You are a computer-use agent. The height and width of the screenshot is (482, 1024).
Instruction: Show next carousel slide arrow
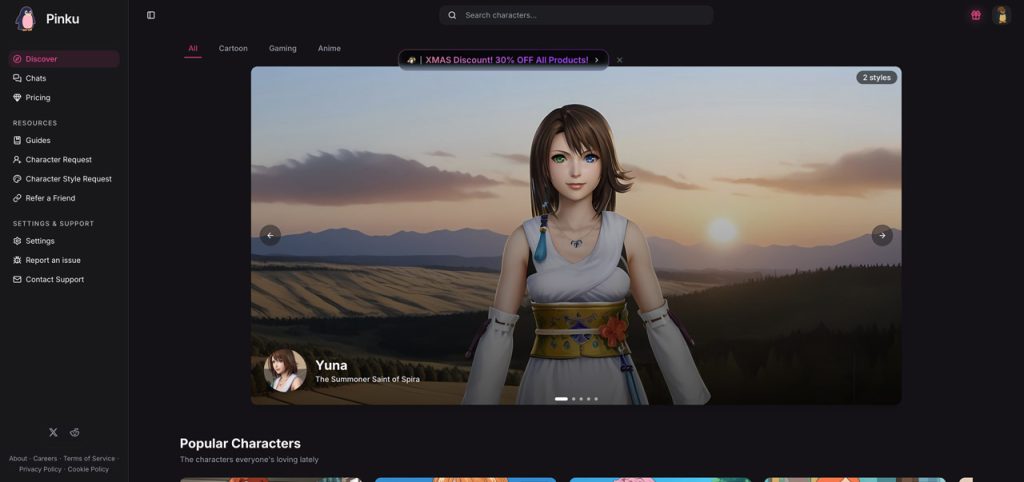point(881,235)
